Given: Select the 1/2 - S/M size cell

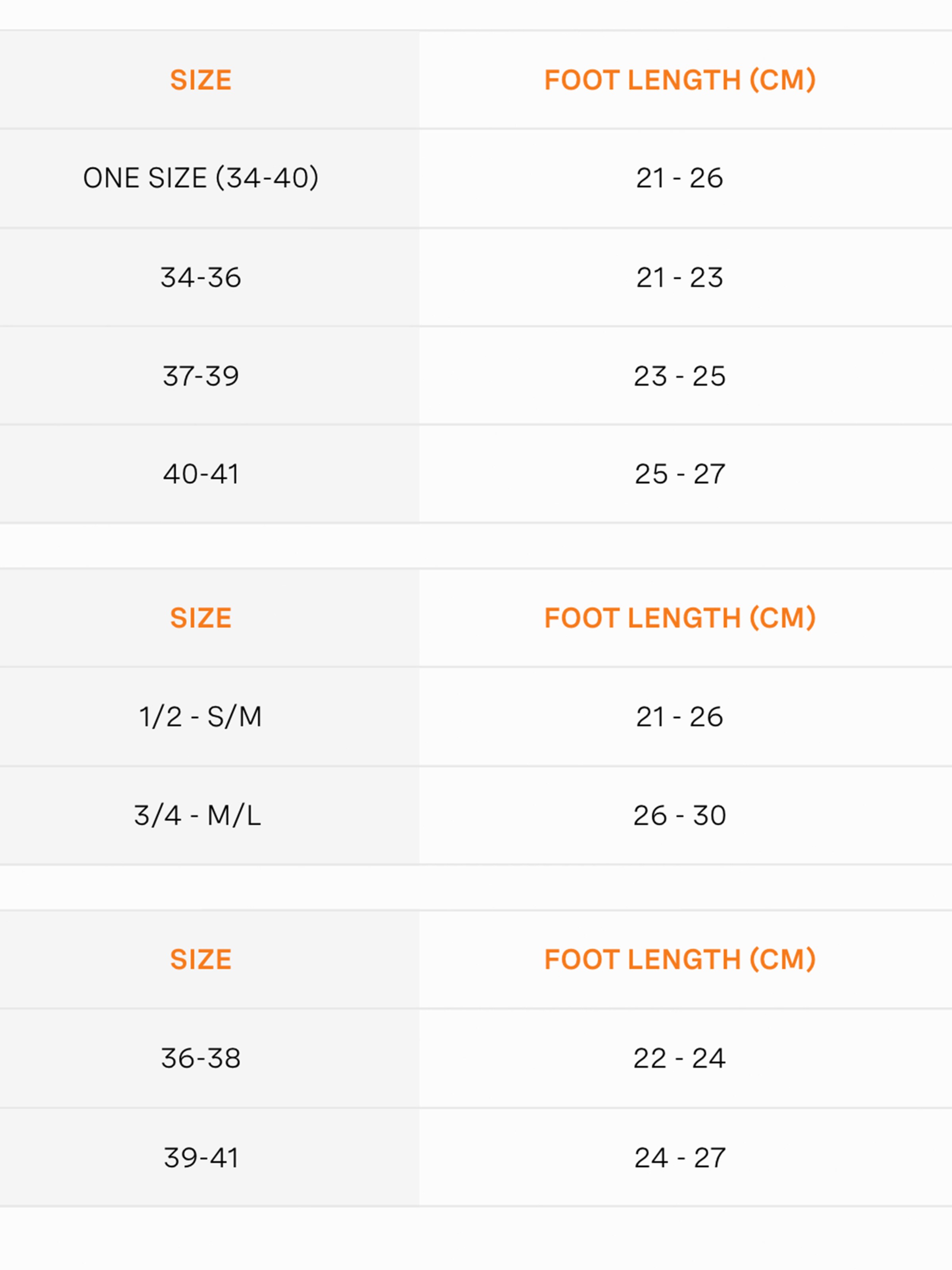Looking at the screenshot, I should 201,716.
